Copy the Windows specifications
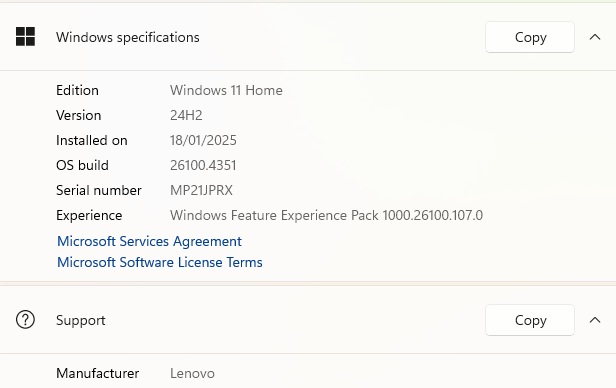The width and height of the screenshot is (616, 388). (530, 37)
